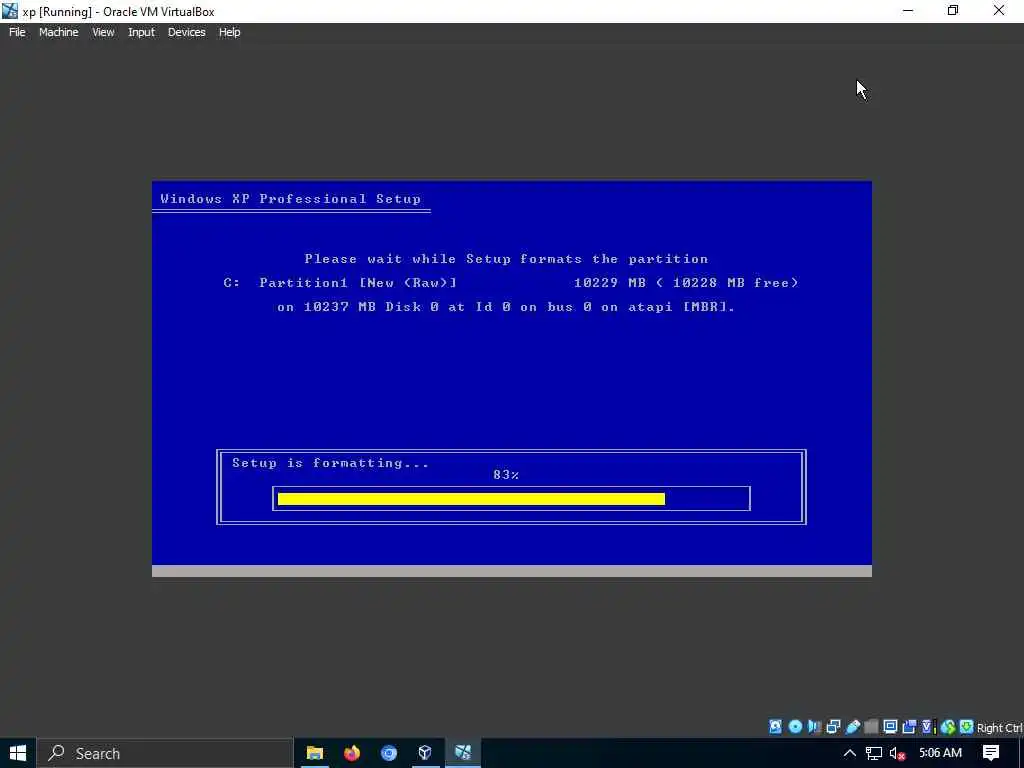Image resolution: width=1024 pixels, height=768 pixels.
Task: Open the notification center icon
Action: (x=991, y=753)
